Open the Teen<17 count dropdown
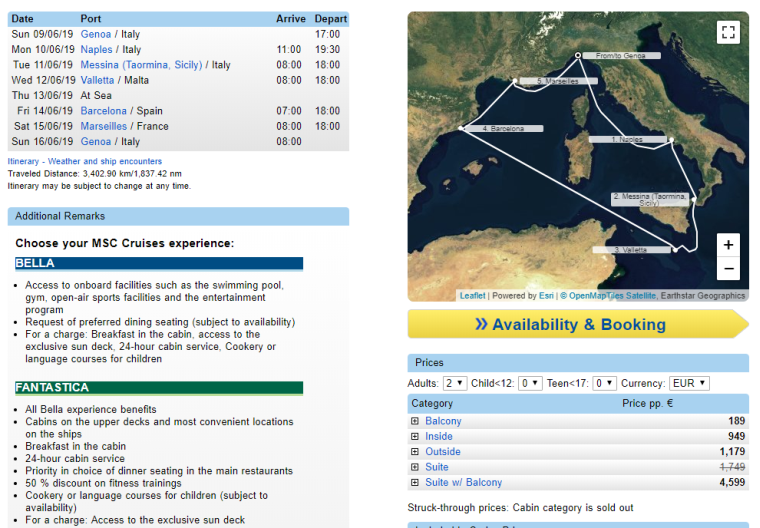Screen dimensions: 760x528 coord(605,383)
